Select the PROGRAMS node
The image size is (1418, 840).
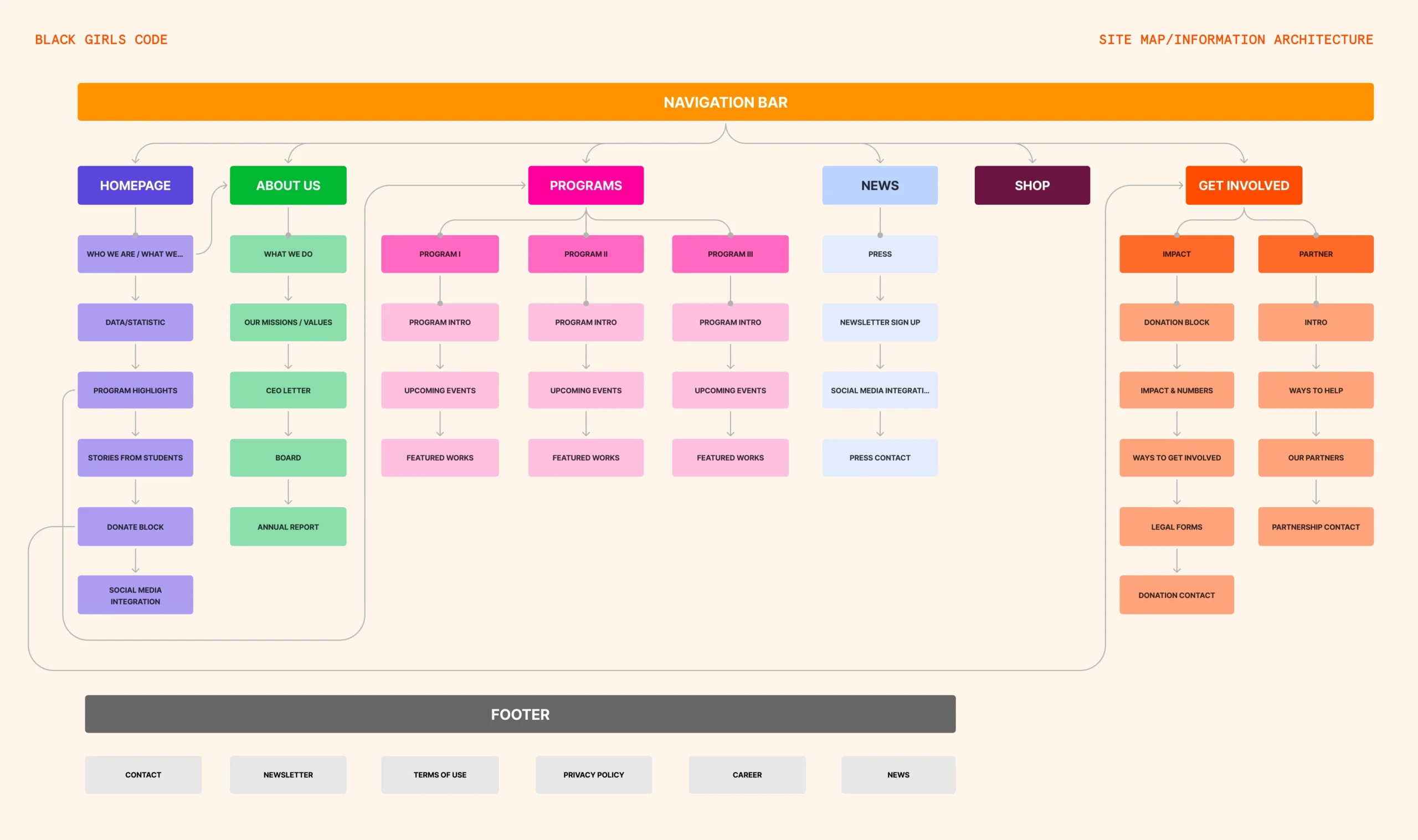(x=586, y=185)
